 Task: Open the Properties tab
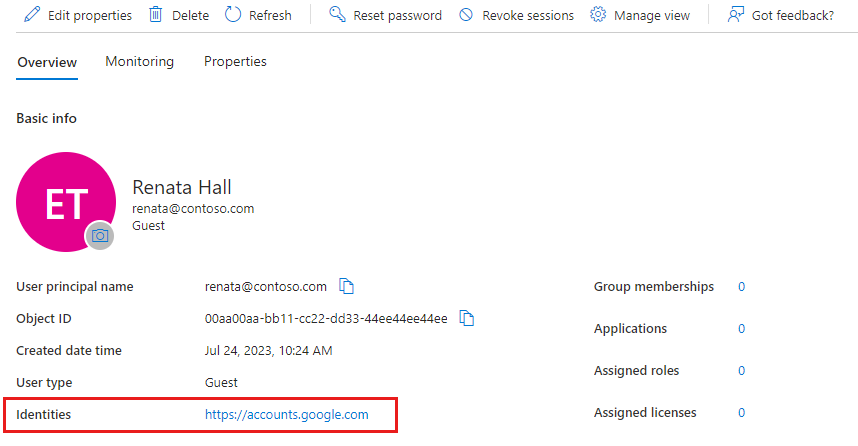pos(235,62)
